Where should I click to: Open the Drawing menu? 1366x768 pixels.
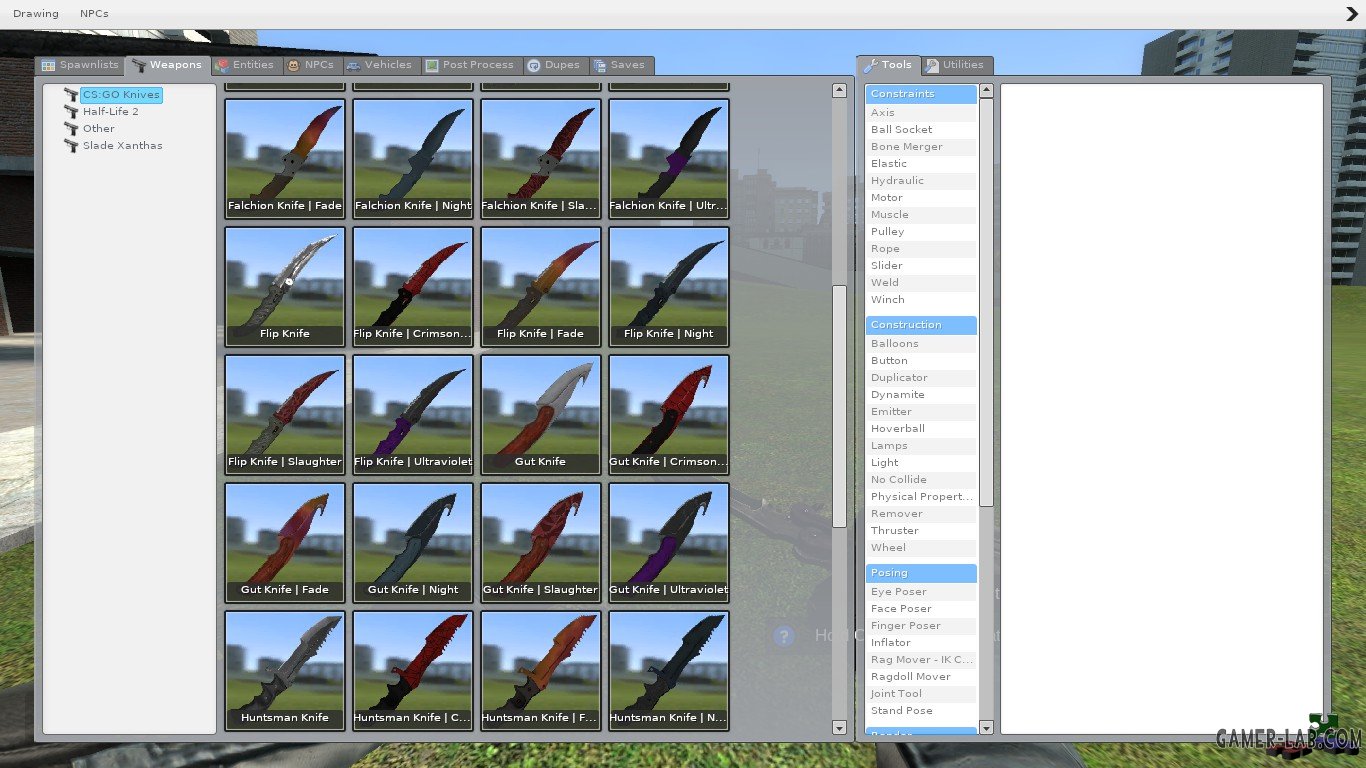36,14
